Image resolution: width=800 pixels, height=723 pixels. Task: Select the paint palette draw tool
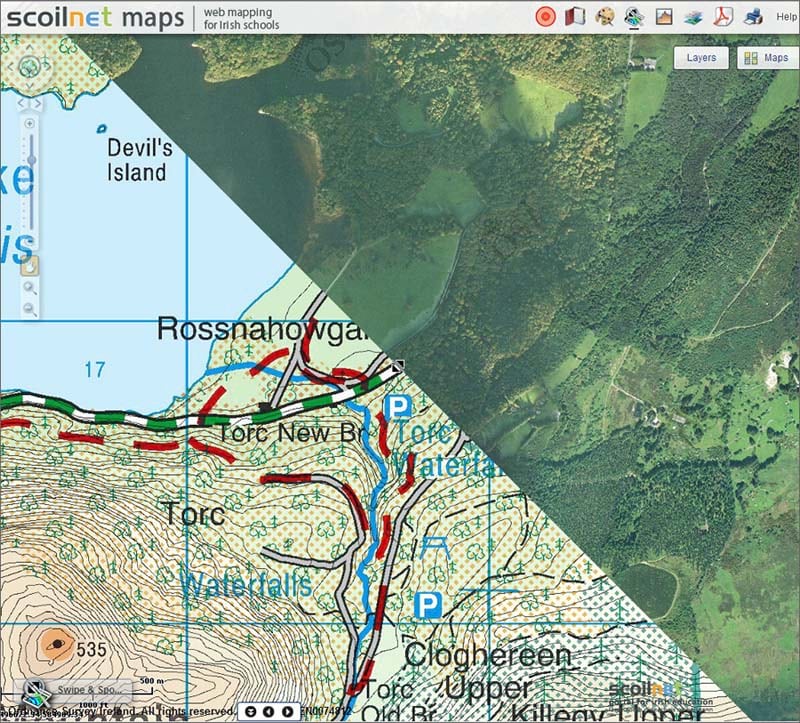pyautogui.click(x=605, y=17)
